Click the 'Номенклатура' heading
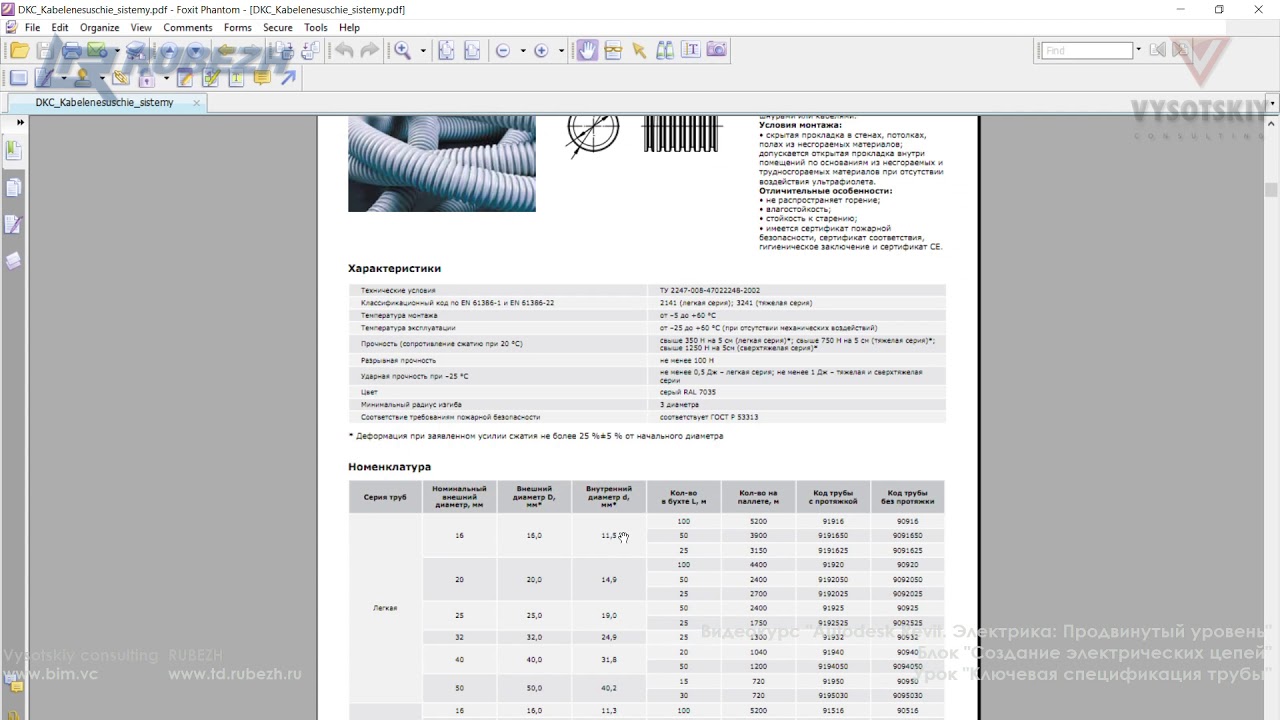Screen dimensions: 1280x720 [x=389, y=467]
